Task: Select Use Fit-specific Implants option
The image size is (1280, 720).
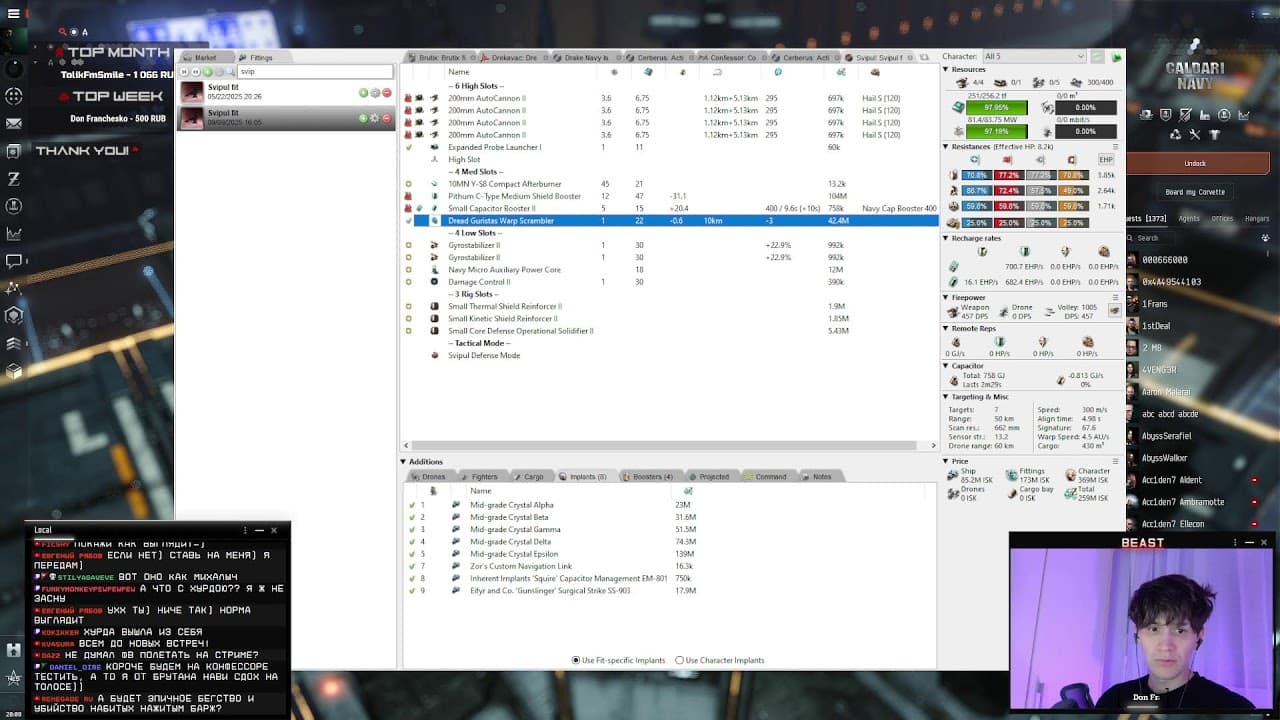Action: tap(617, 660)
